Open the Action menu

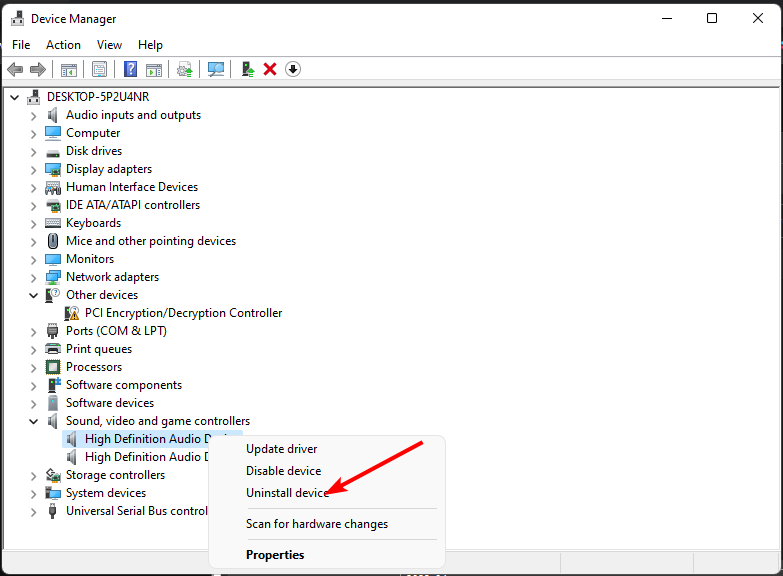pyautogui.click(x=63, y=45)
